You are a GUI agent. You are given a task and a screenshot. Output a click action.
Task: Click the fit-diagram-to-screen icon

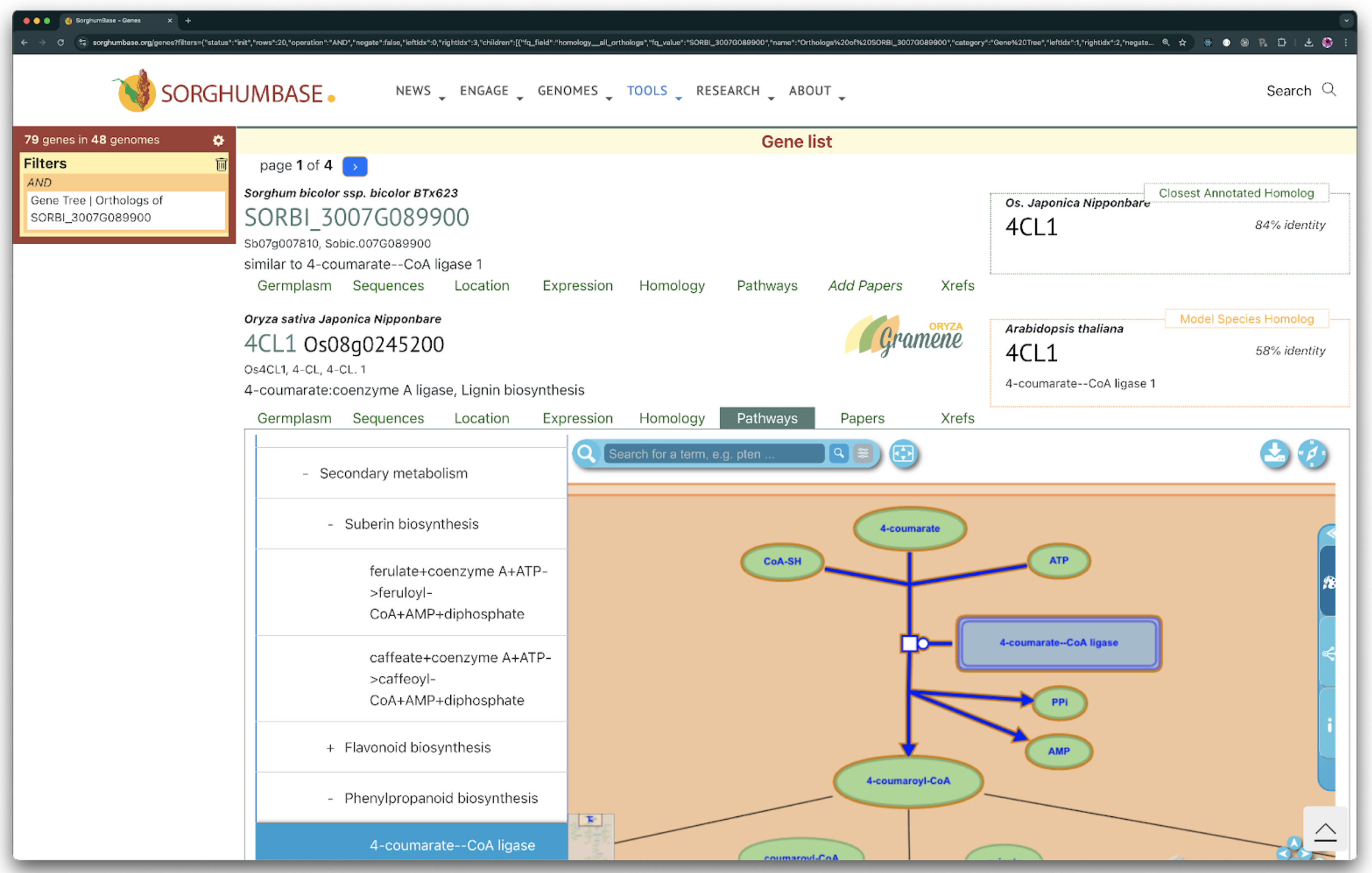click(903, 454)
